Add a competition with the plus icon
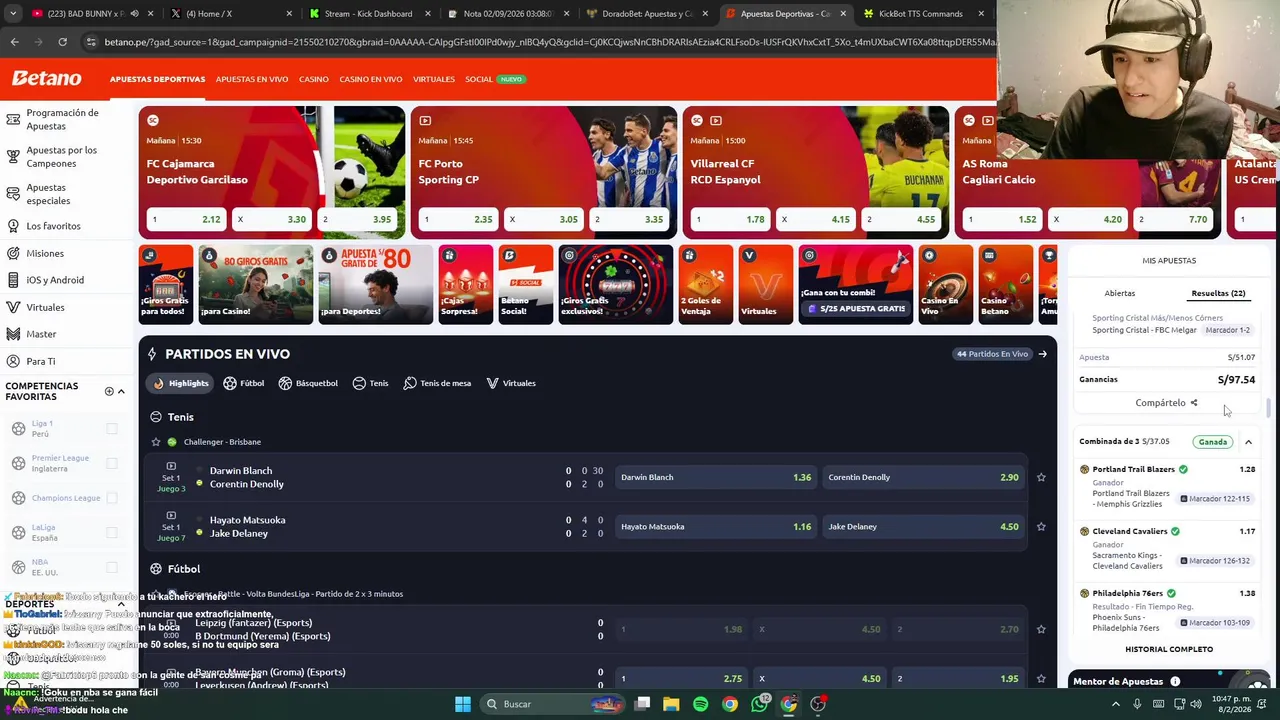 [x=109, y=391]
